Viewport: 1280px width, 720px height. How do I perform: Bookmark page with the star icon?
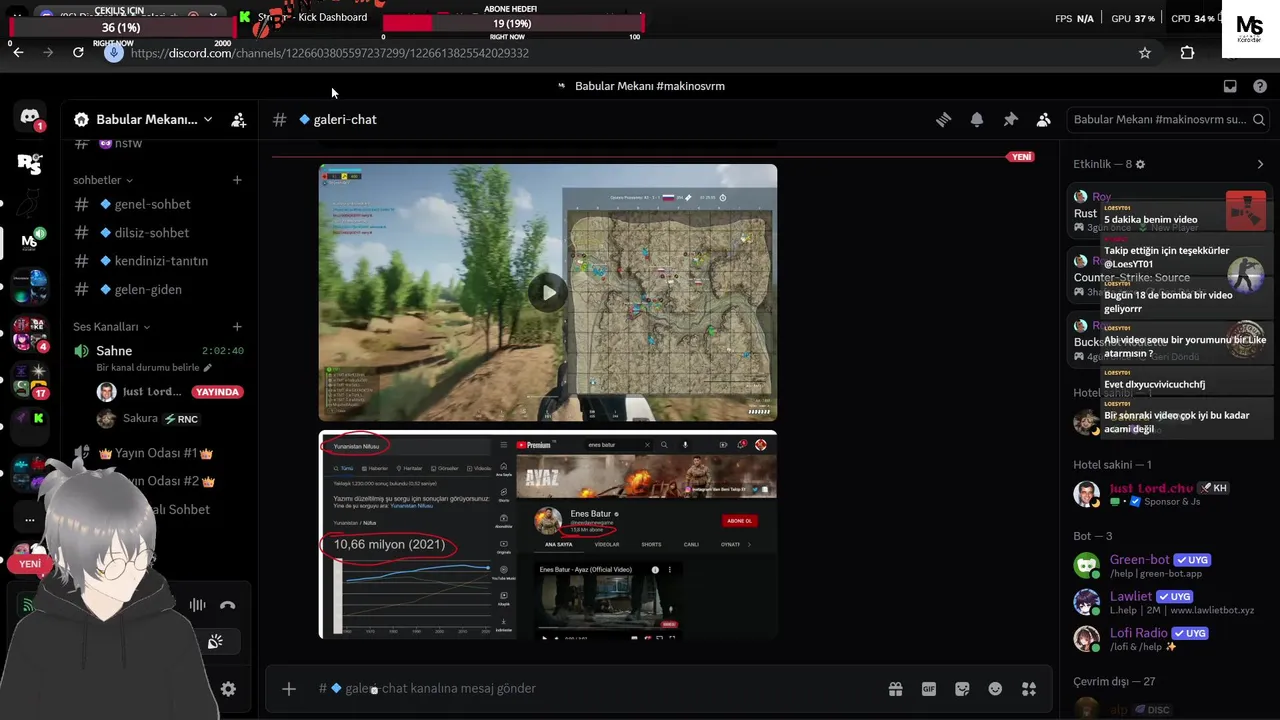tap(1145, 53)
